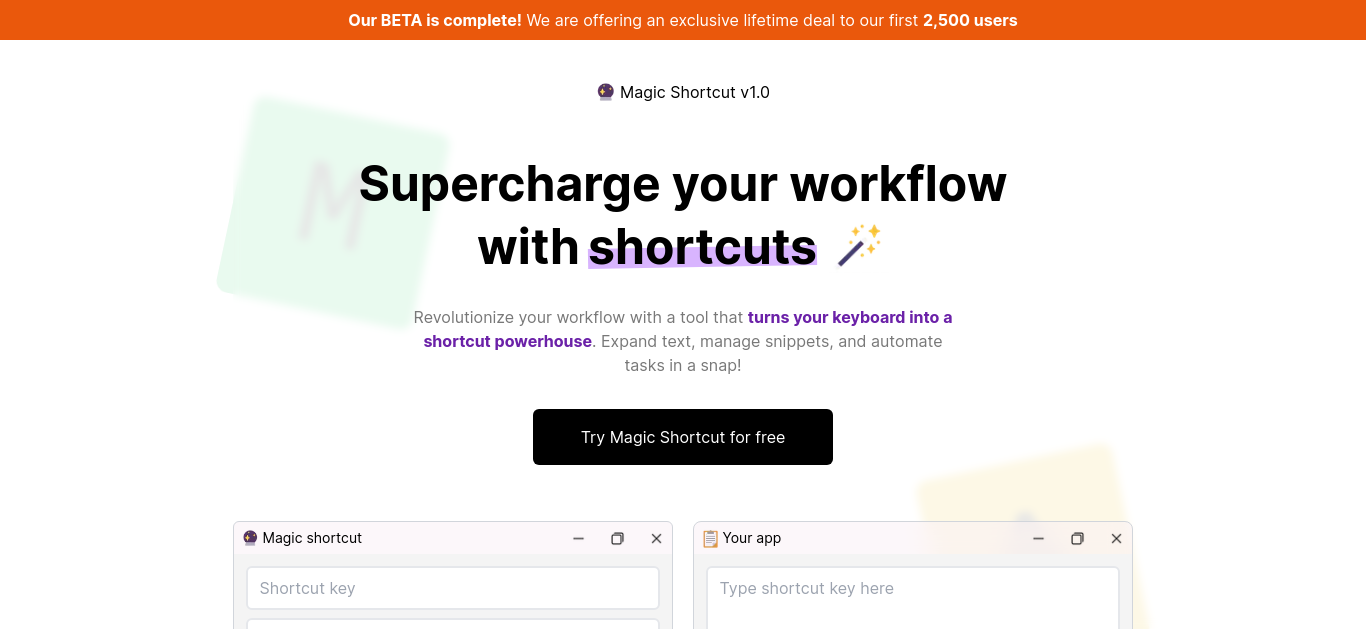
Task: Focus the Shortcut key input field
Action: tap(453, 588)
